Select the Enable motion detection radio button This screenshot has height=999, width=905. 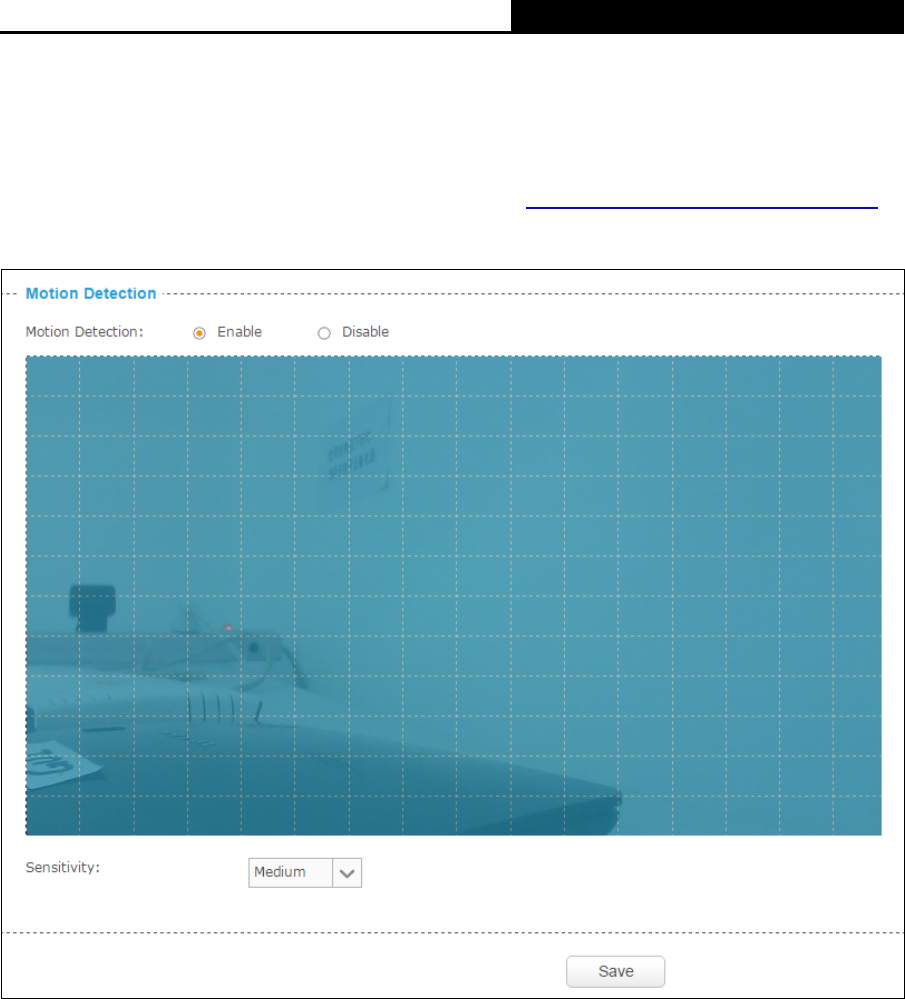pyautogui.click(x=199, y=333)
